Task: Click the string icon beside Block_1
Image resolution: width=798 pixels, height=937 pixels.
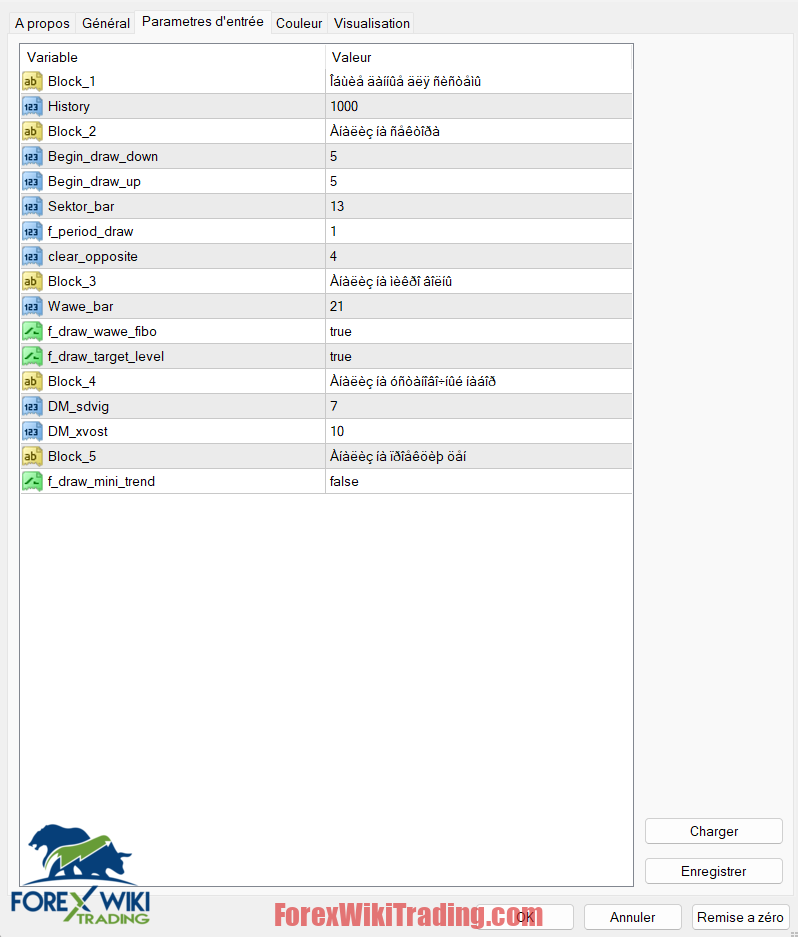Action: 32,81
